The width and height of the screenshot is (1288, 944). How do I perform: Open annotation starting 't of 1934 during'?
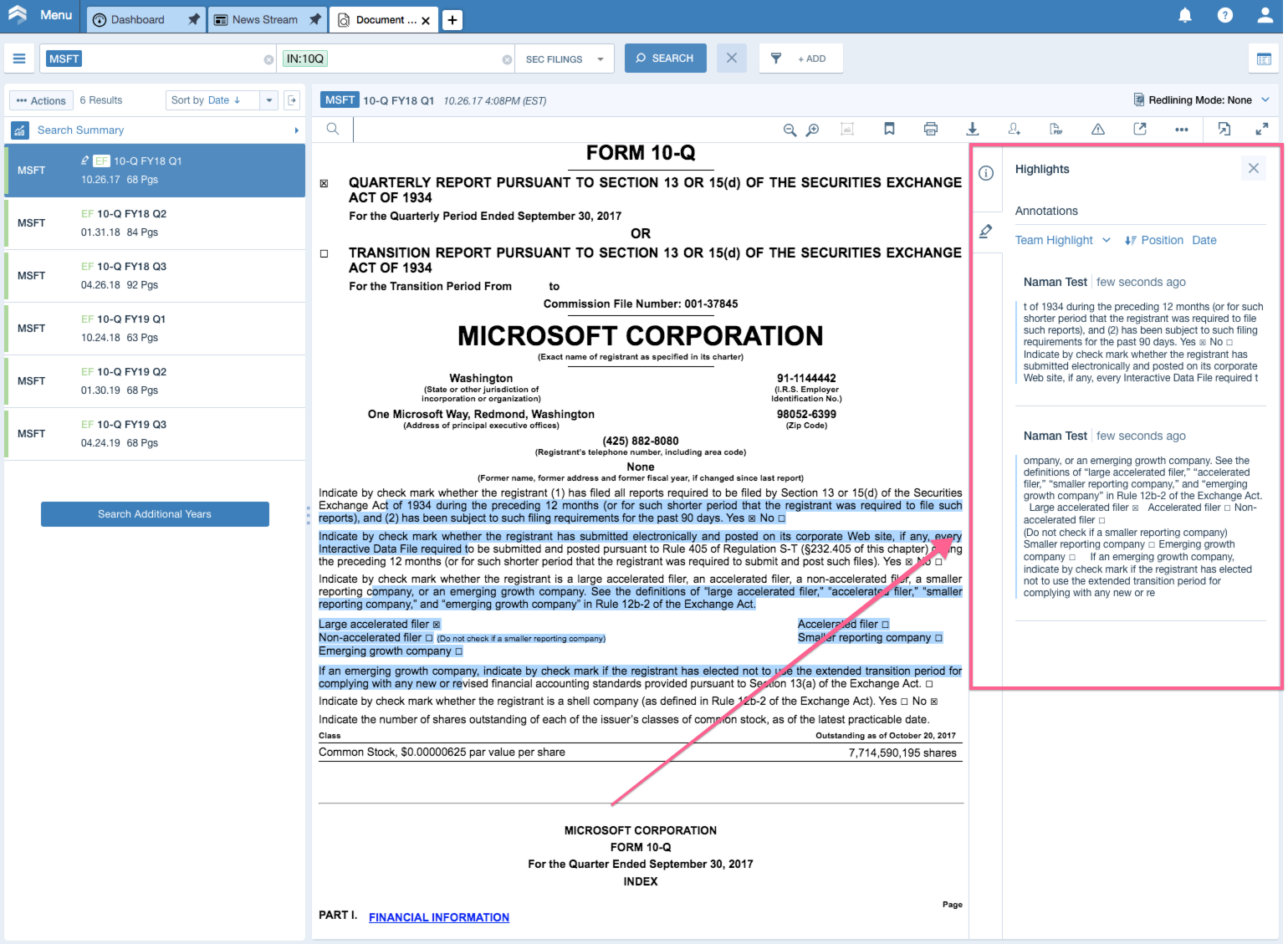coord(1142,342)
